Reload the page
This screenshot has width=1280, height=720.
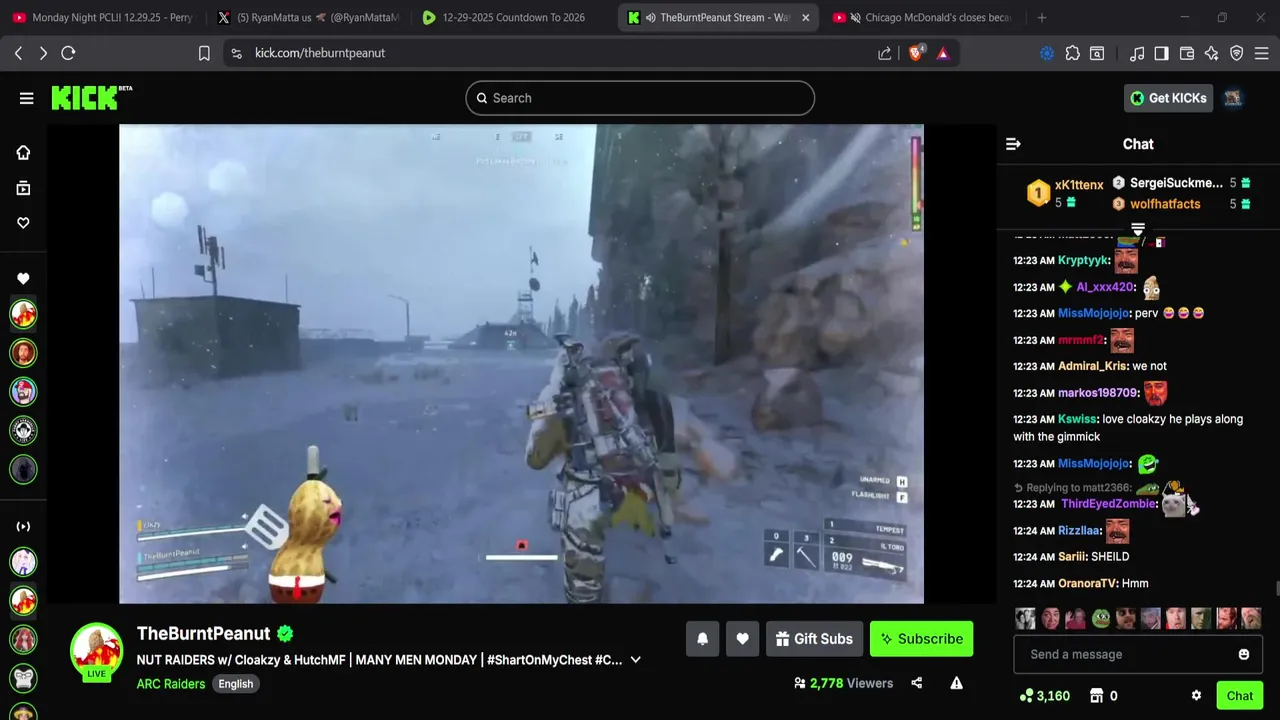(68, 53)
